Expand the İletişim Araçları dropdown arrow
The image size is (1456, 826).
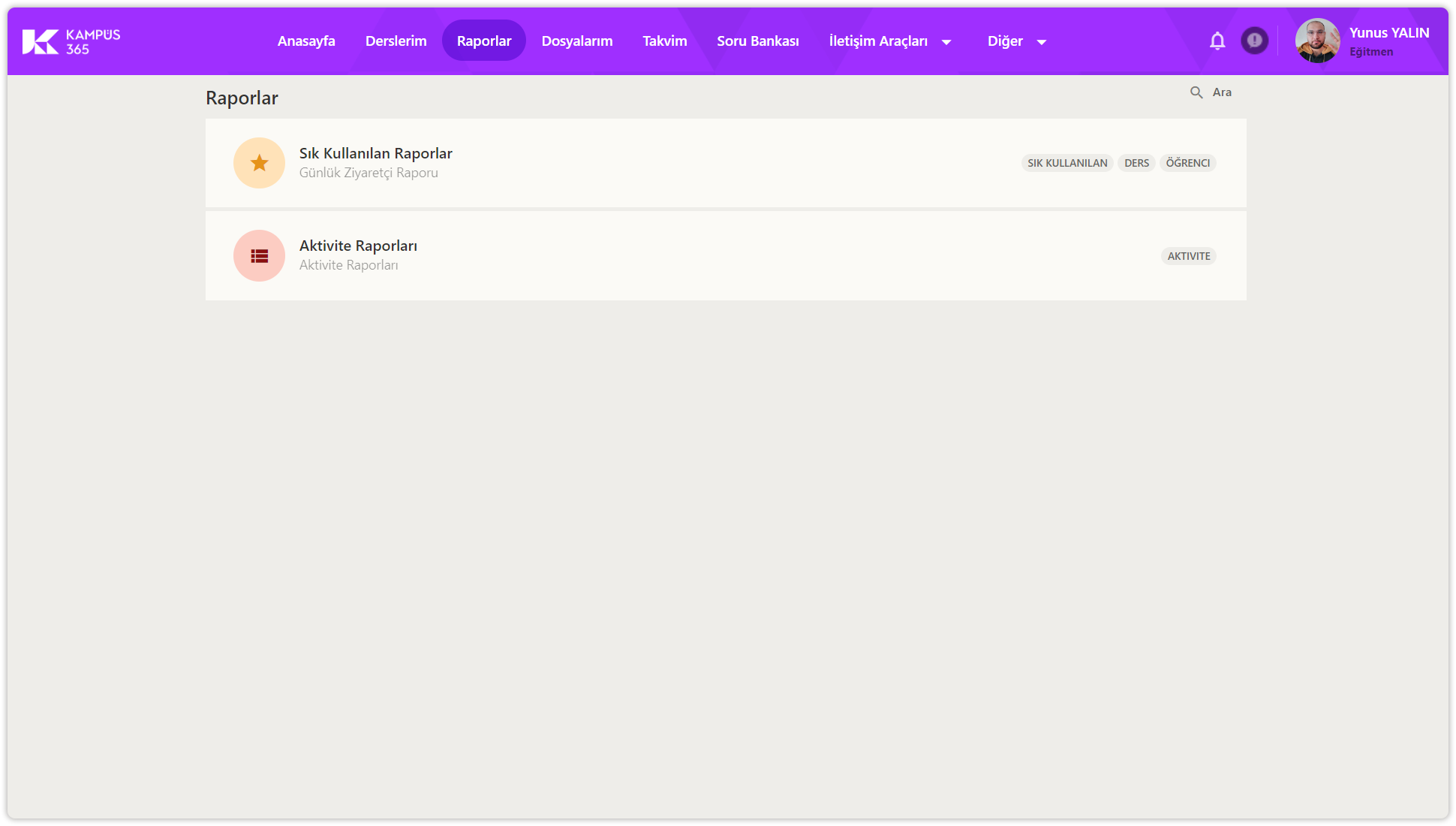pyautogui.click(x=946, y=42)
